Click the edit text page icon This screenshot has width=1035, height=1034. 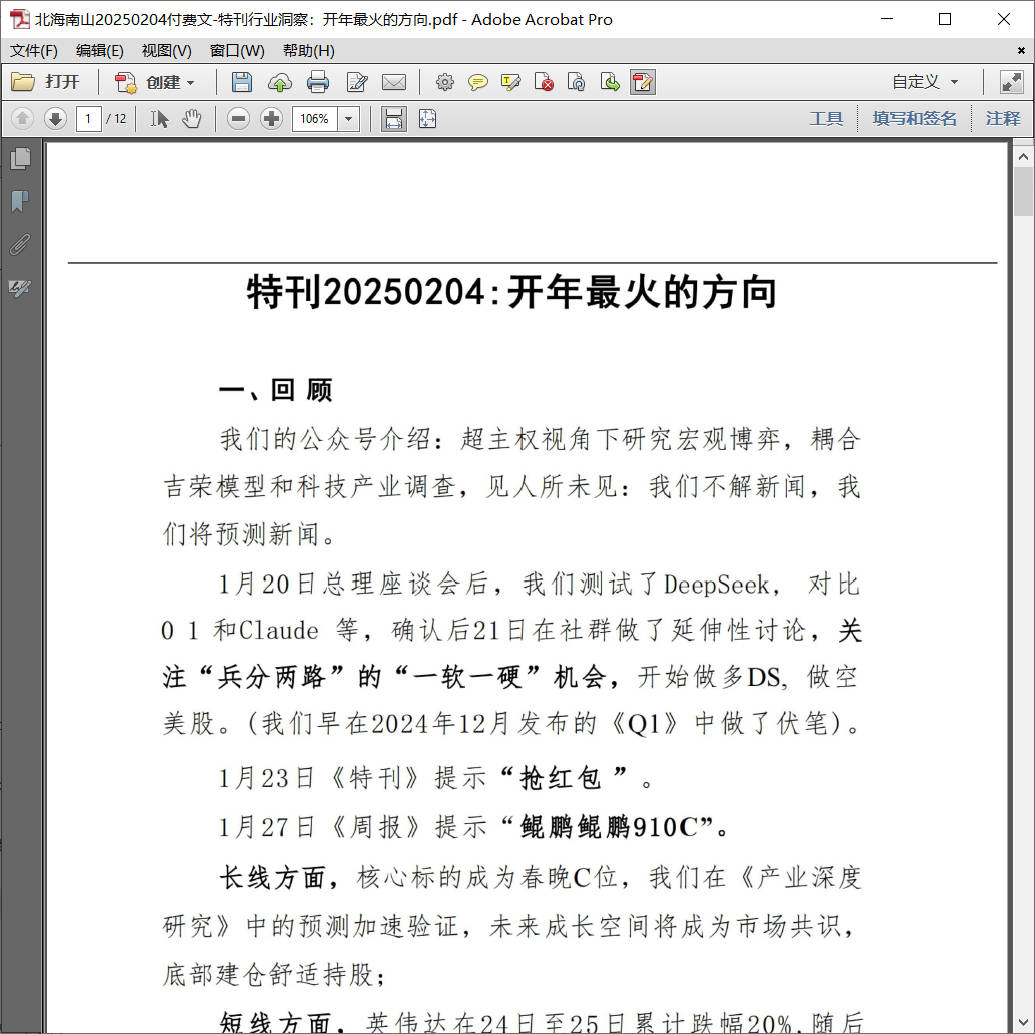coord(357,82)
